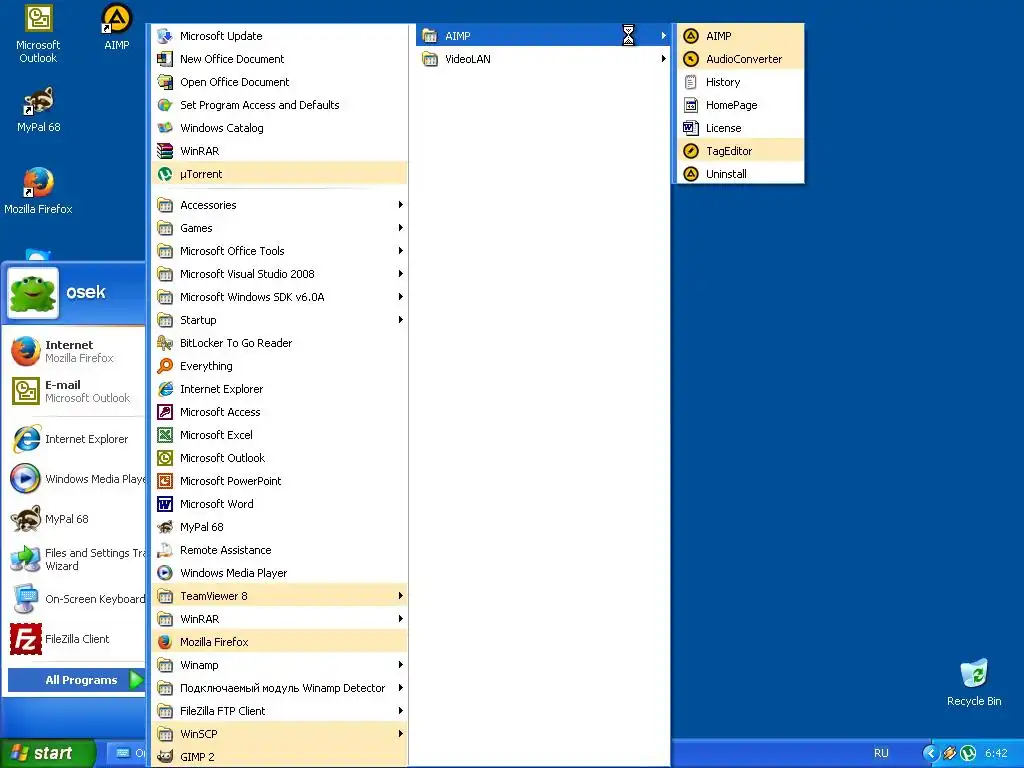This screenshot has width=1024, height=768.
Task: Open Internet Mozilla Firefox pinned item
Action: (x=75, y=351)
